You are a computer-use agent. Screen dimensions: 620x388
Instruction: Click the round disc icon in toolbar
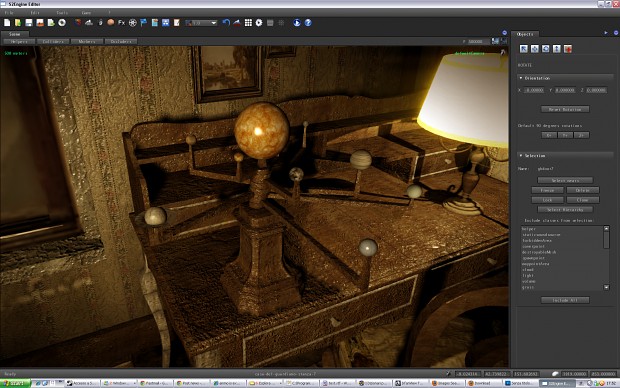pos(62,23)
